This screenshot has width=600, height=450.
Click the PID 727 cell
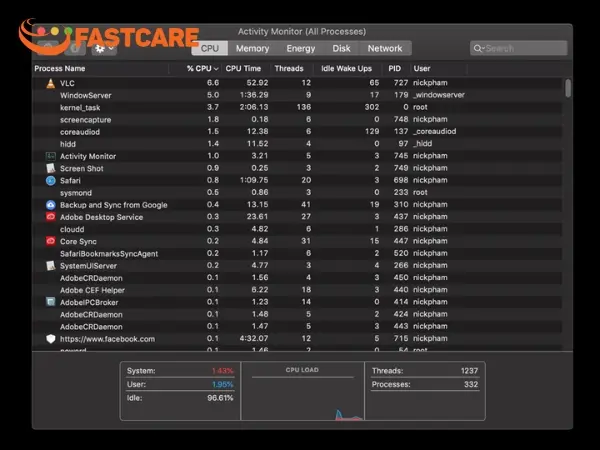401,83
